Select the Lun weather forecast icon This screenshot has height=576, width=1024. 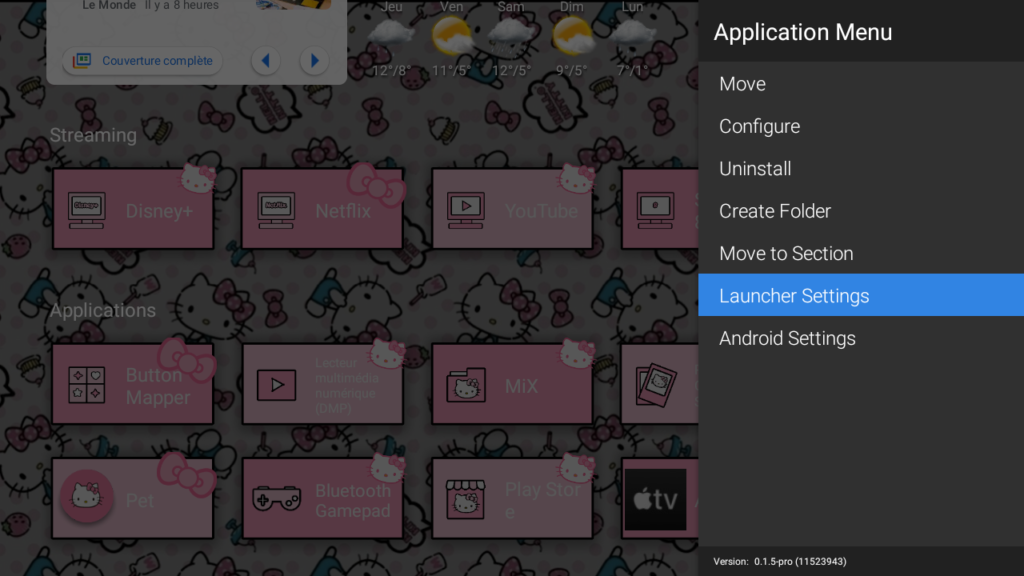(x=632, y=35)
